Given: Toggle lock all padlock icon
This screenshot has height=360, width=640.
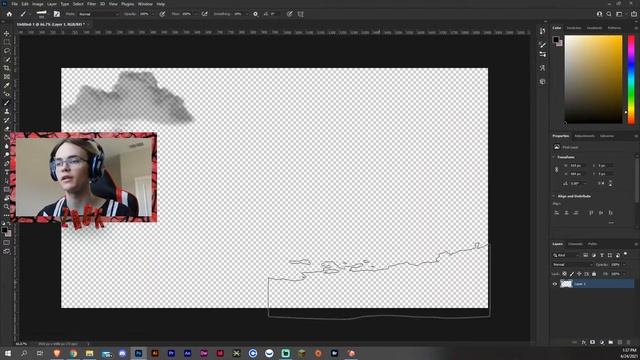Looking at the screenshot, I should click(x=594, y=274).
